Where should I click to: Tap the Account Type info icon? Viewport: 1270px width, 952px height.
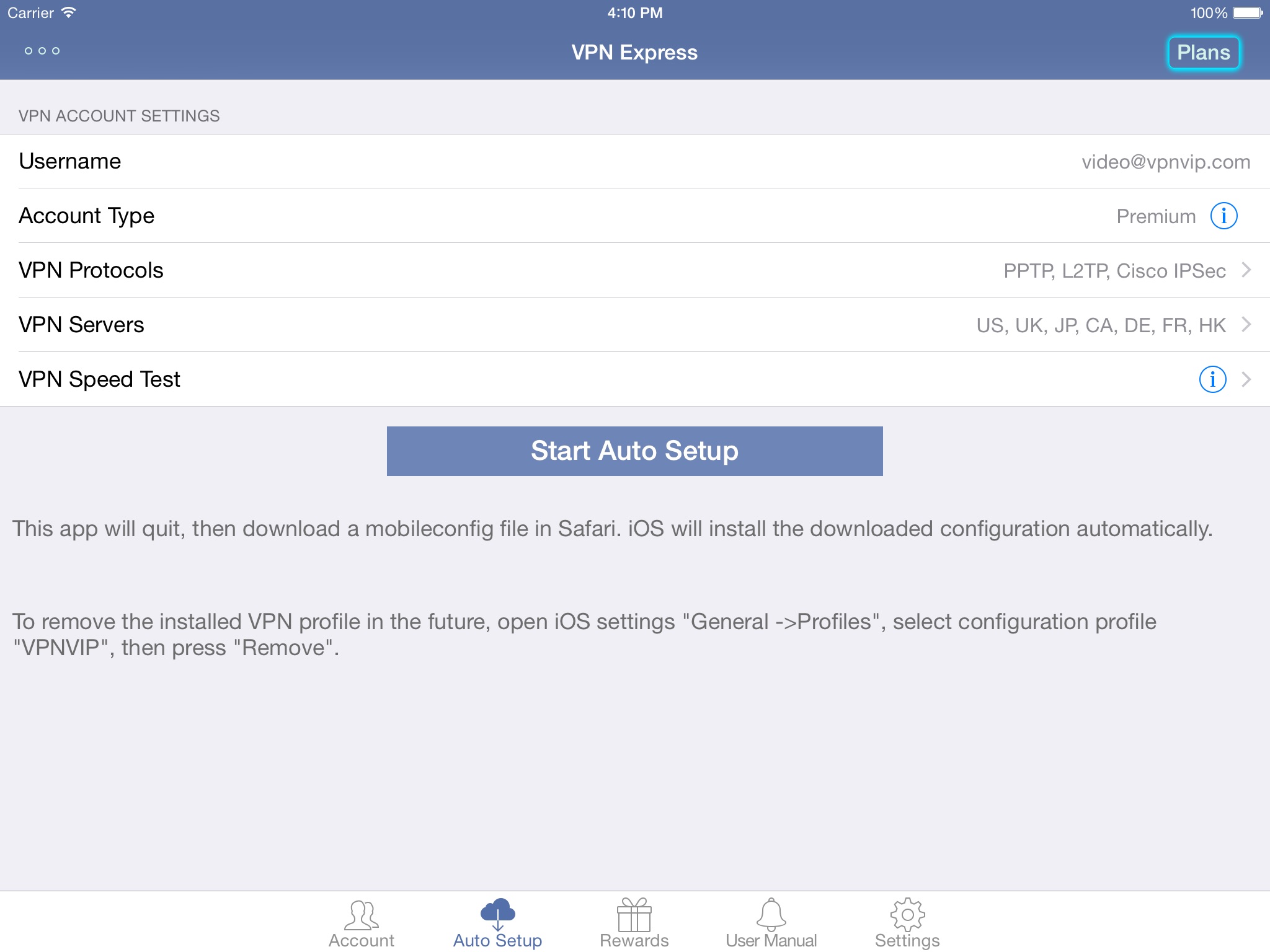point(1223,216)
